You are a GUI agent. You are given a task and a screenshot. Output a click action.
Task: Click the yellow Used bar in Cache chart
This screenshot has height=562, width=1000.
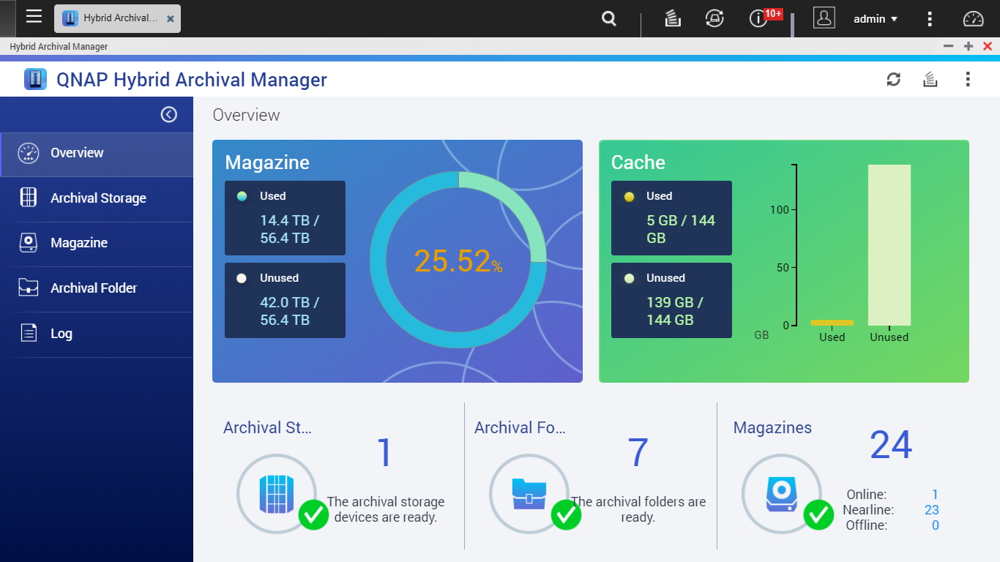(832, 323)
